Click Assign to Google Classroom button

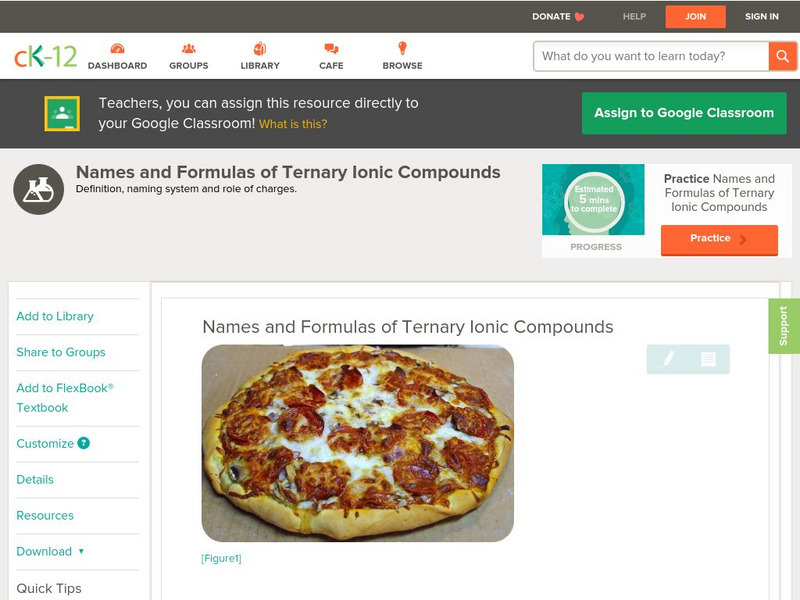(684, 113)
